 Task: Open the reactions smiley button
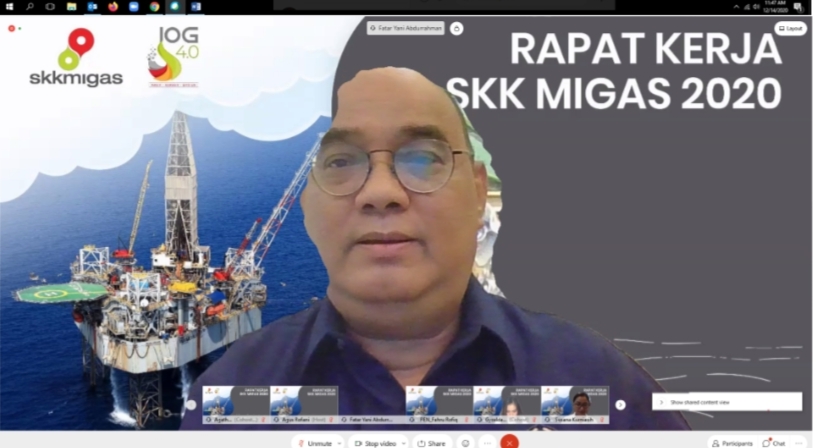coord(465,443)
